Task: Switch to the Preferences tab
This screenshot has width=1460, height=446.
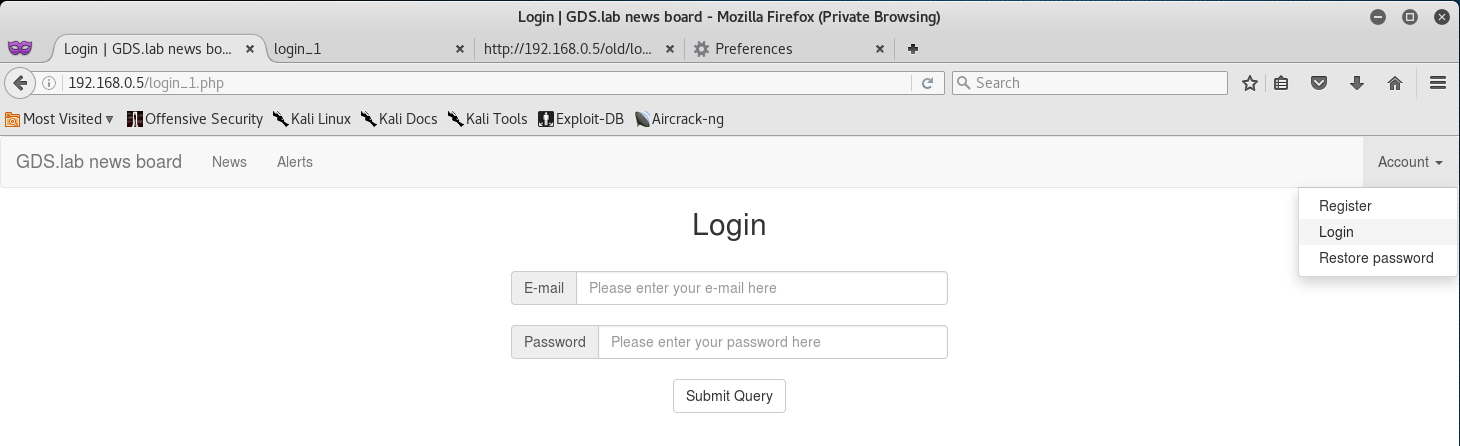Action: 753,48
